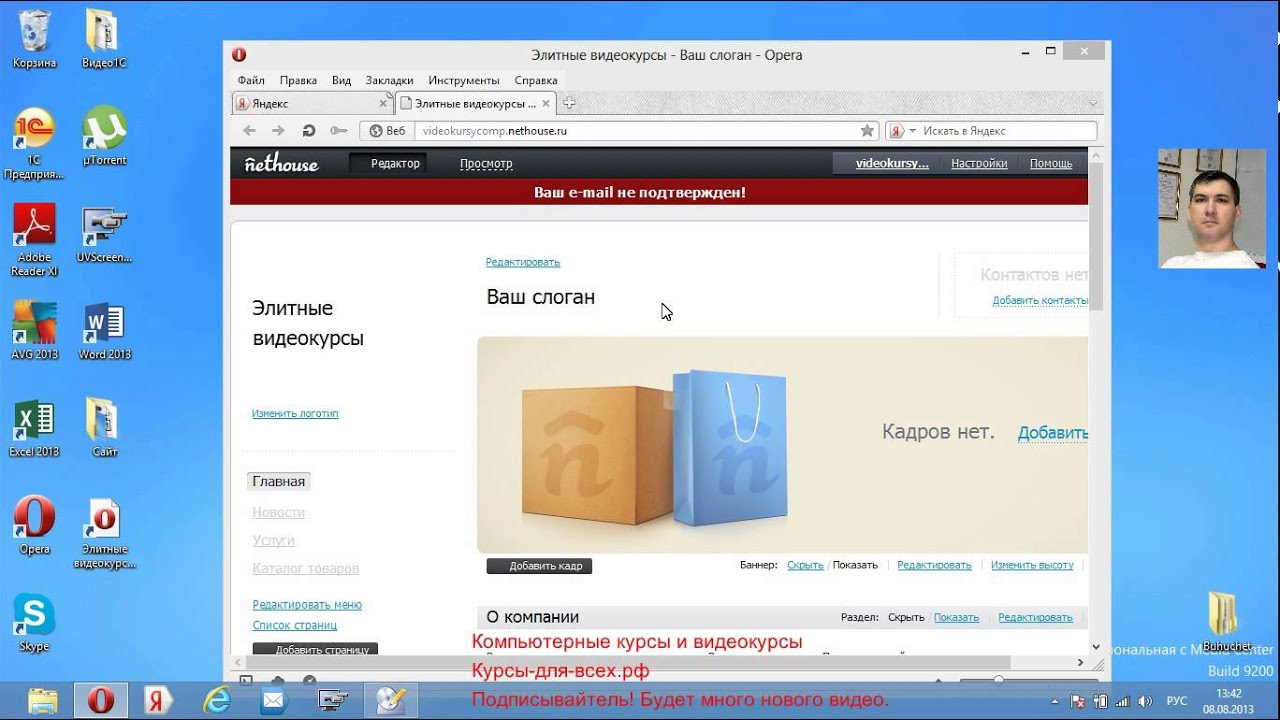Click the Opera zoom slider handle

998,681
